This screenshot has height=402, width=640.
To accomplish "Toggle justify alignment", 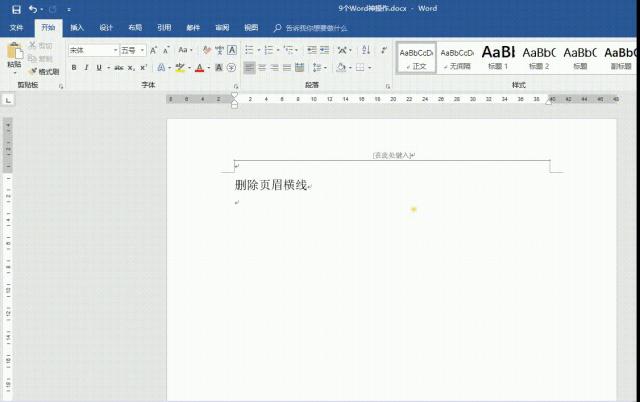I will (x=287, y=68).
